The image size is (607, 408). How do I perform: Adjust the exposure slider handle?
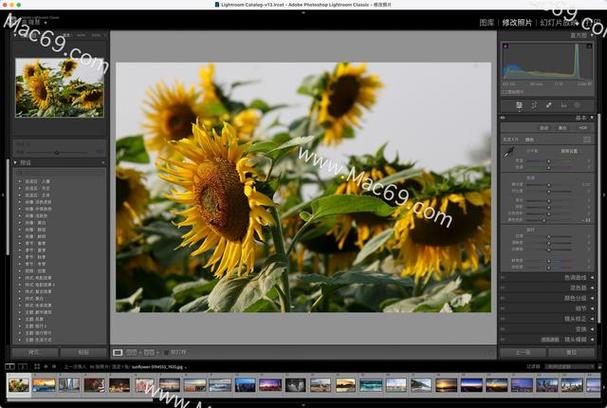(549, 185)
